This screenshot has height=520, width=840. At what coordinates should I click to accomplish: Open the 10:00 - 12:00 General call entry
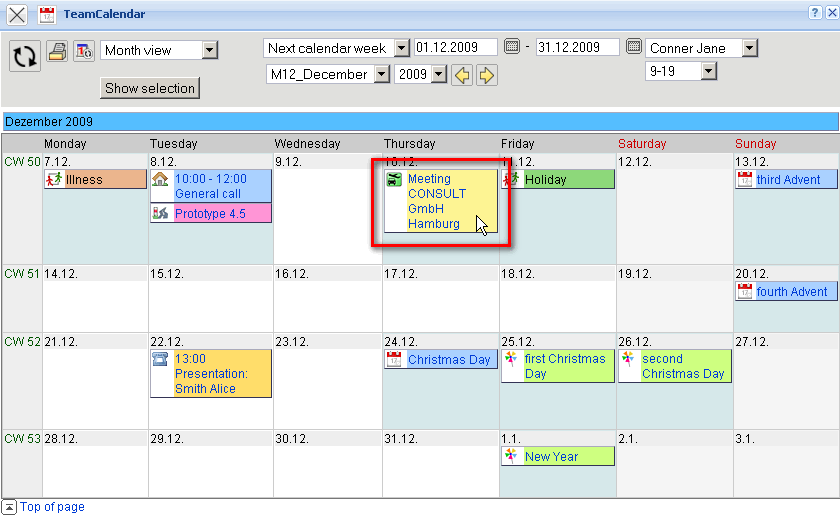click(x=211, y=186)
